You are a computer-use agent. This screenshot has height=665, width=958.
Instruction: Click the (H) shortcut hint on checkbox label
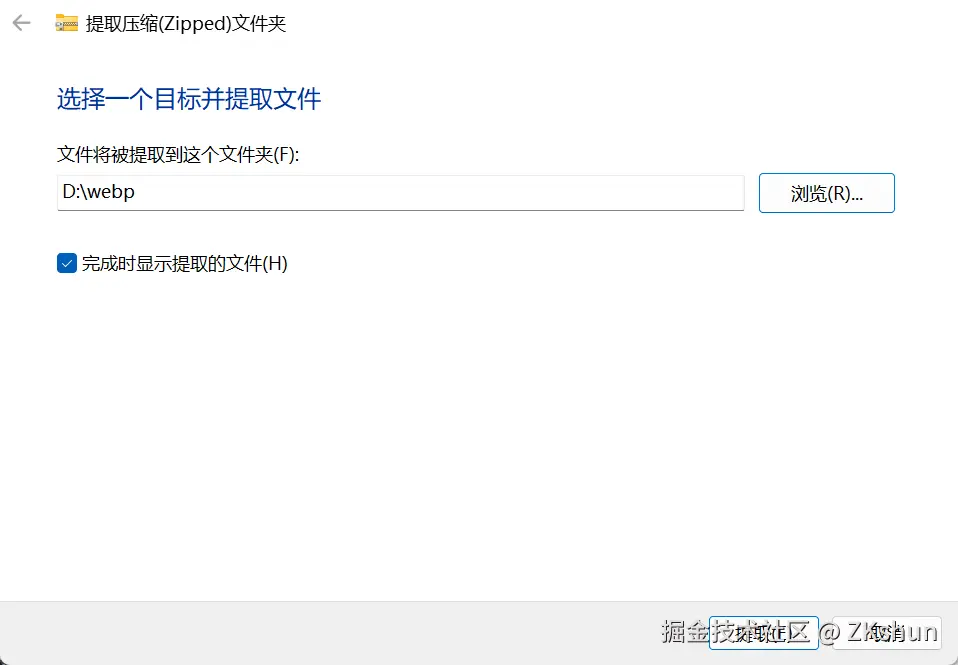(275, 263)
